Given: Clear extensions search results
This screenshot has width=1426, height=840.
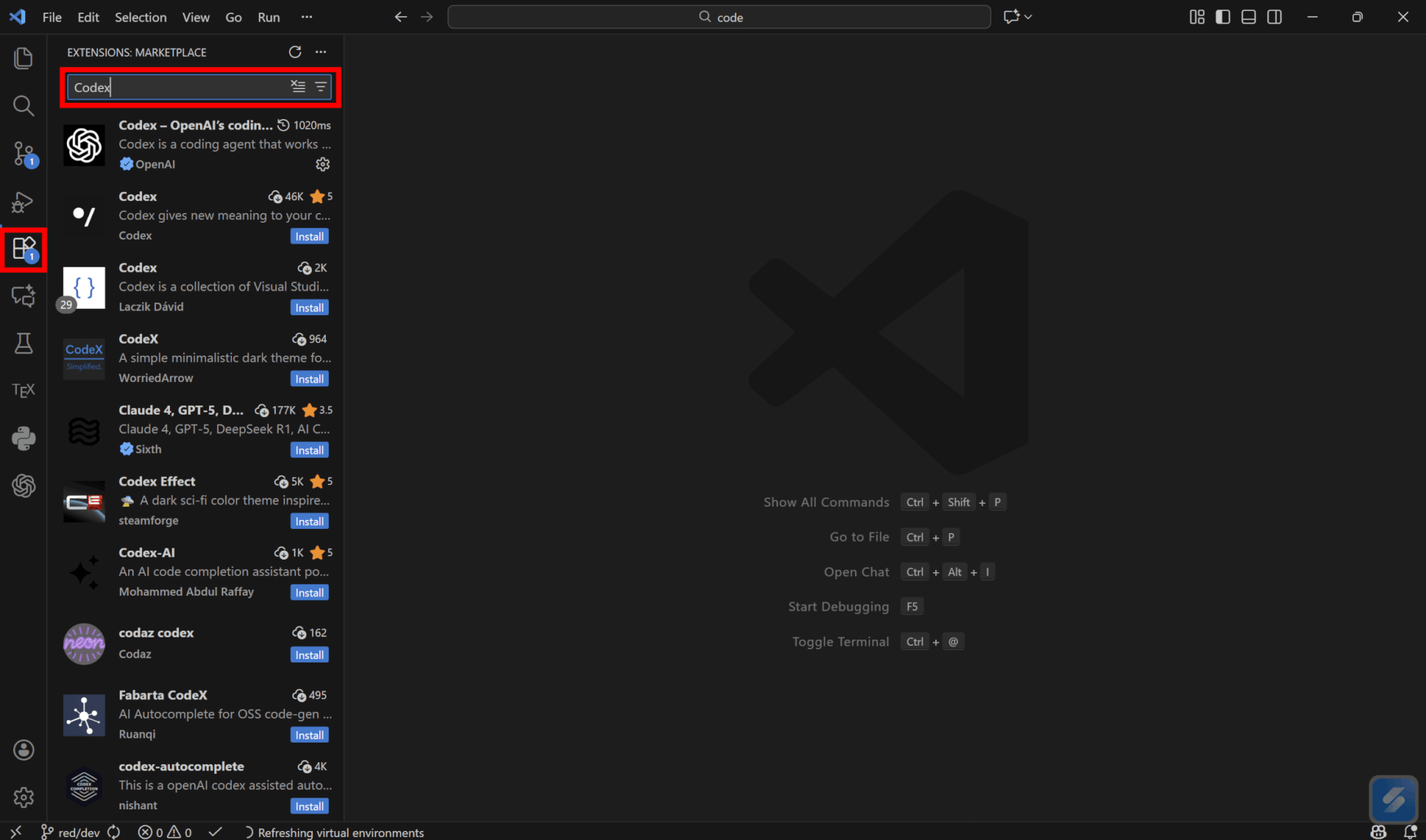Looking at the screenshot, I should [x=298, y=86].
